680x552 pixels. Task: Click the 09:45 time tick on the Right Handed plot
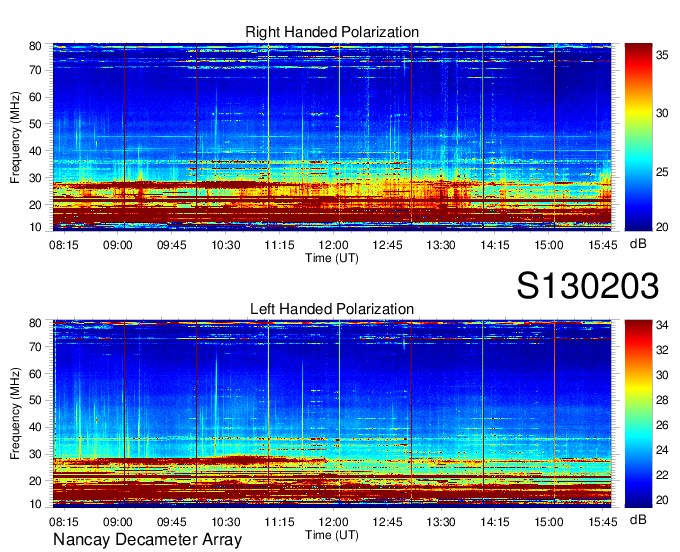click(172, 245)
